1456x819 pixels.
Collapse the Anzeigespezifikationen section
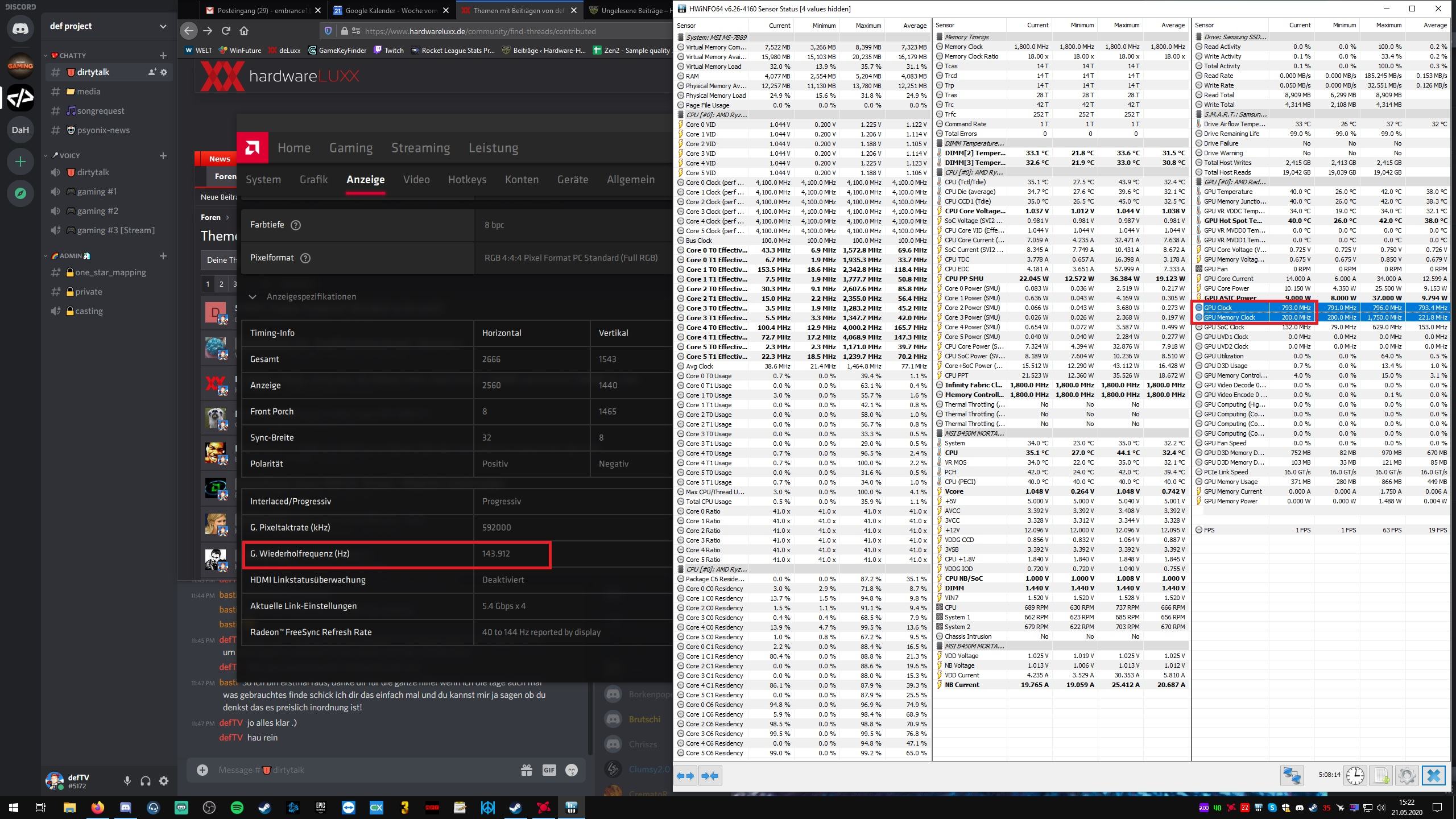pos(253,297)
